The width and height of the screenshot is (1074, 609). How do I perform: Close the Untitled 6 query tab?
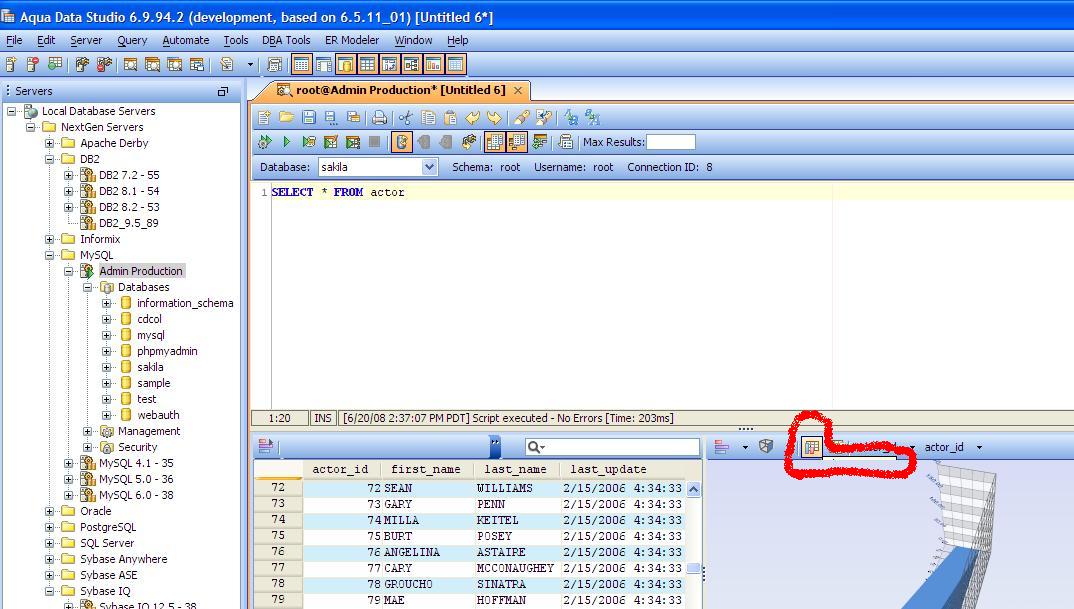pos(518,90)
